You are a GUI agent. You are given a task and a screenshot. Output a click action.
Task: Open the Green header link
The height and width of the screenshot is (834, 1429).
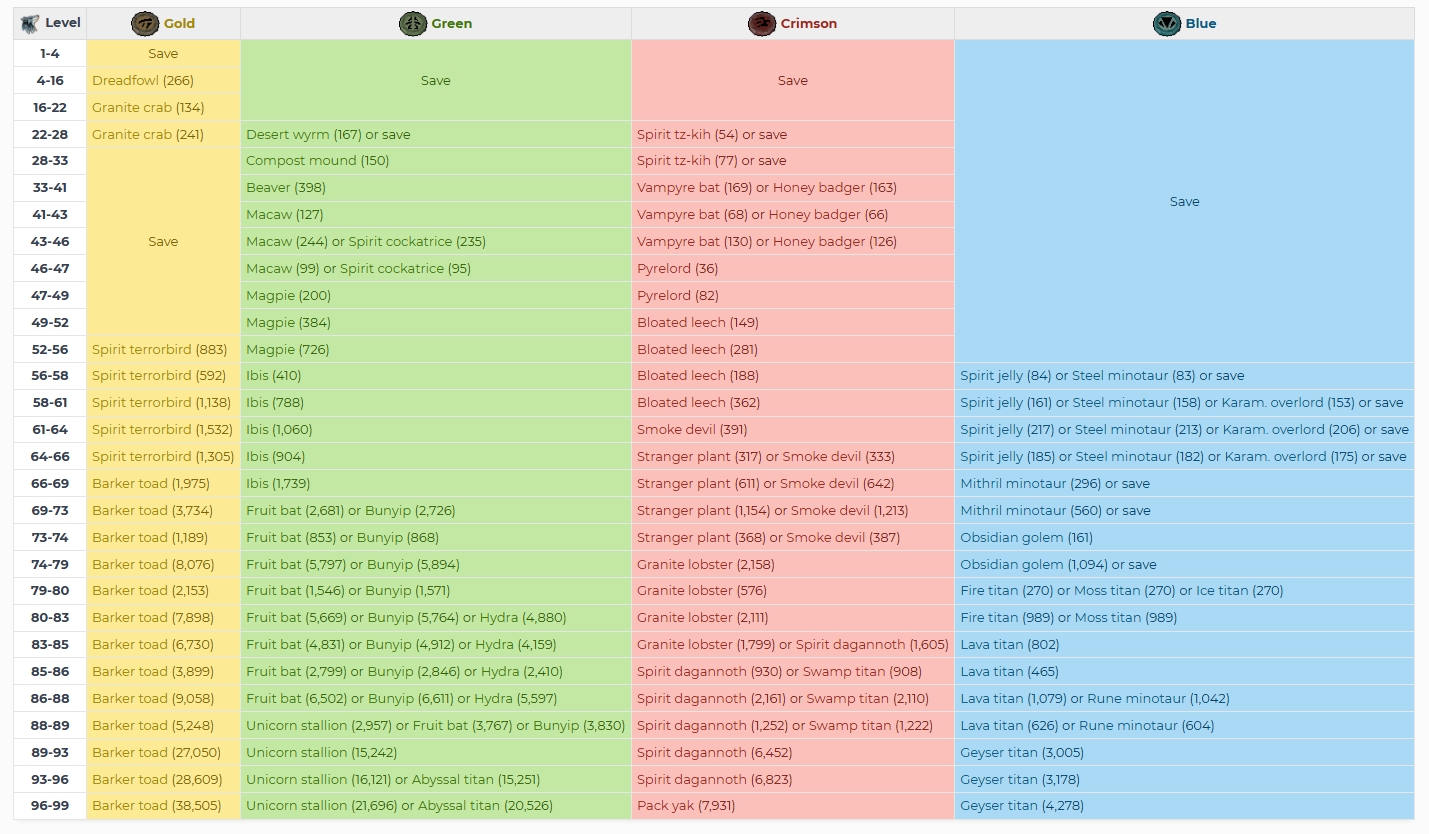click(x=451, y=23)
